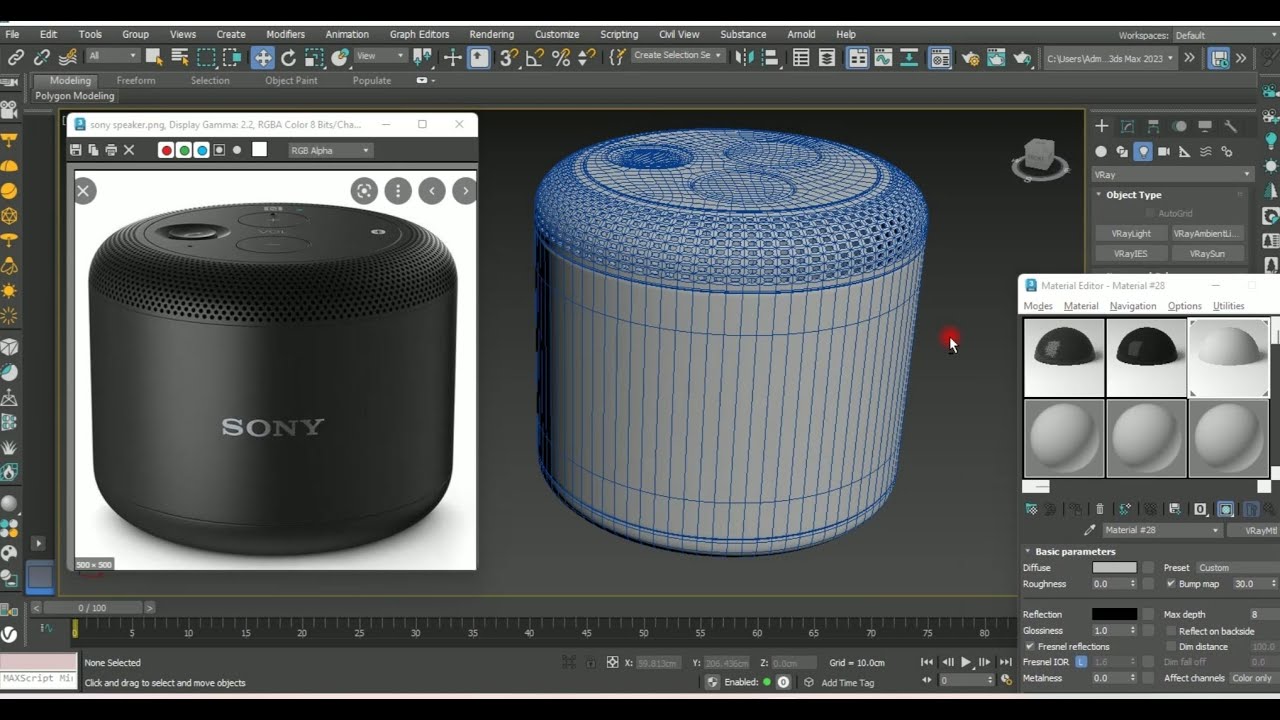This screenshot has width=1280, height=720.
Task: Click Polygon Modeling panel button
Action: (75, 96)
